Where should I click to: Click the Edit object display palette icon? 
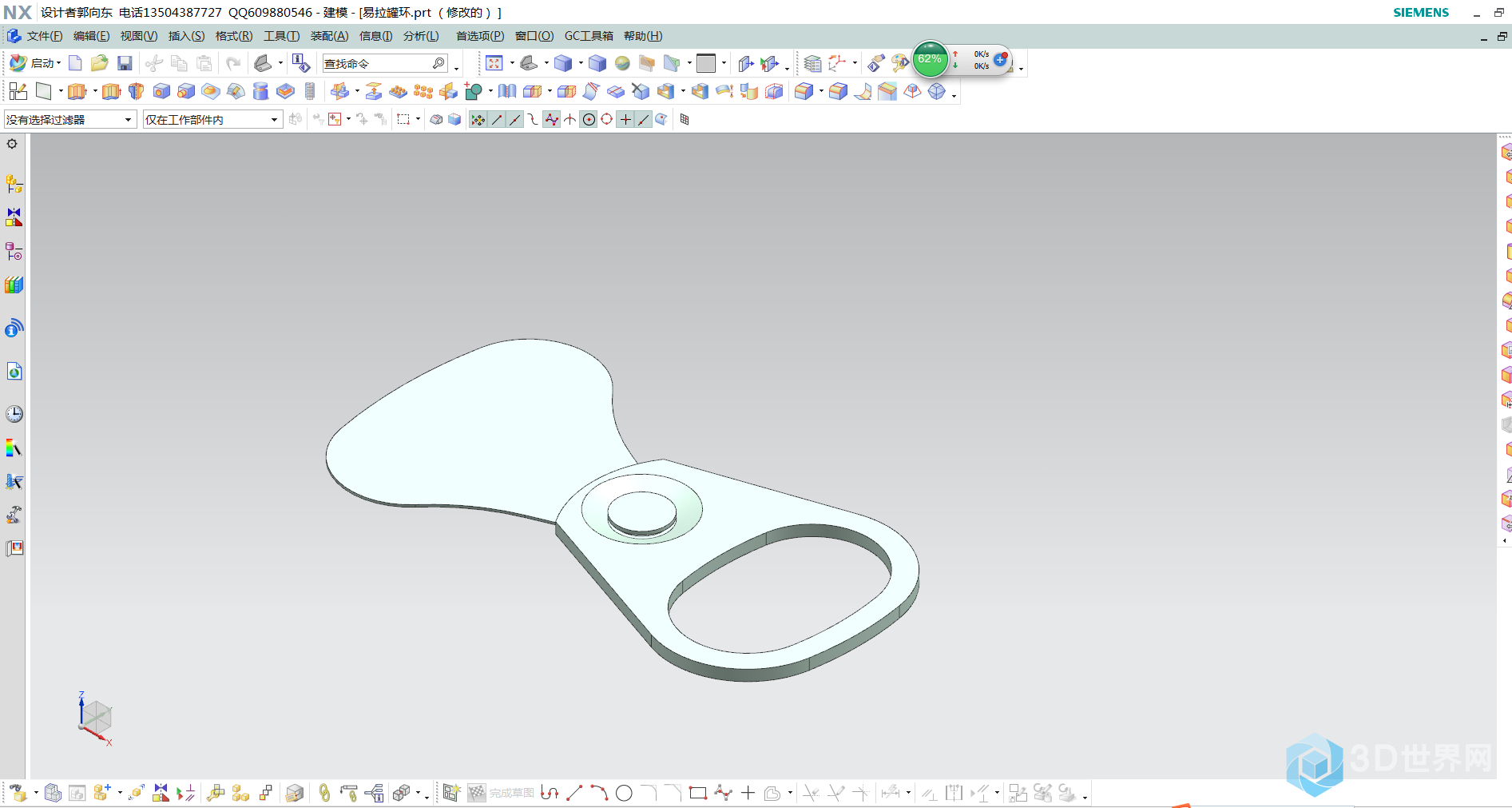900,63
